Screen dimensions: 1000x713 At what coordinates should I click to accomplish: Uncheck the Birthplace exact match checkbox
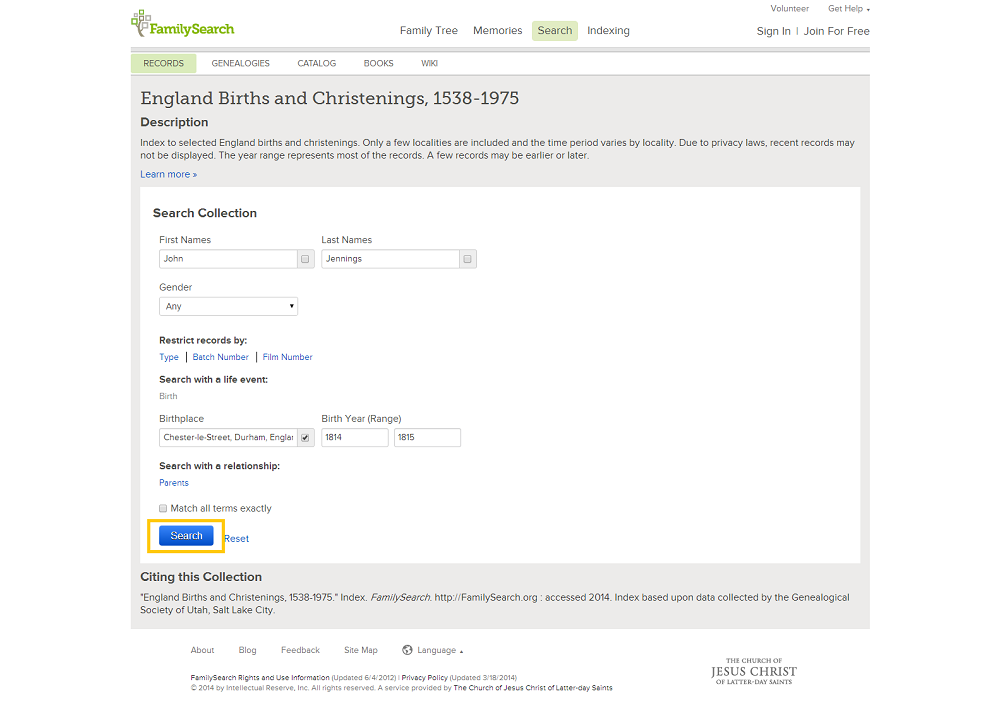pos(305,437)
